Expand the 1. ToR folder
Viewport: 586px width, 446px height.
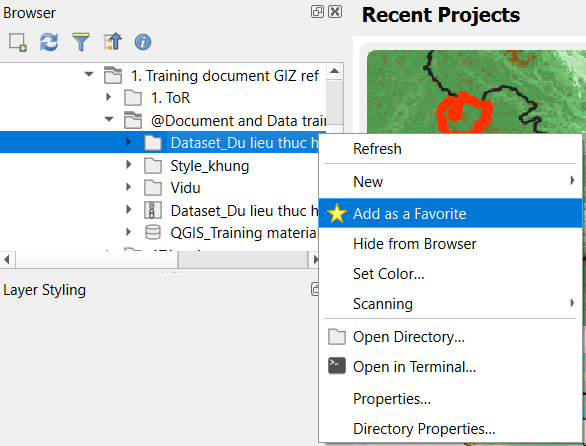pos(109,97)
